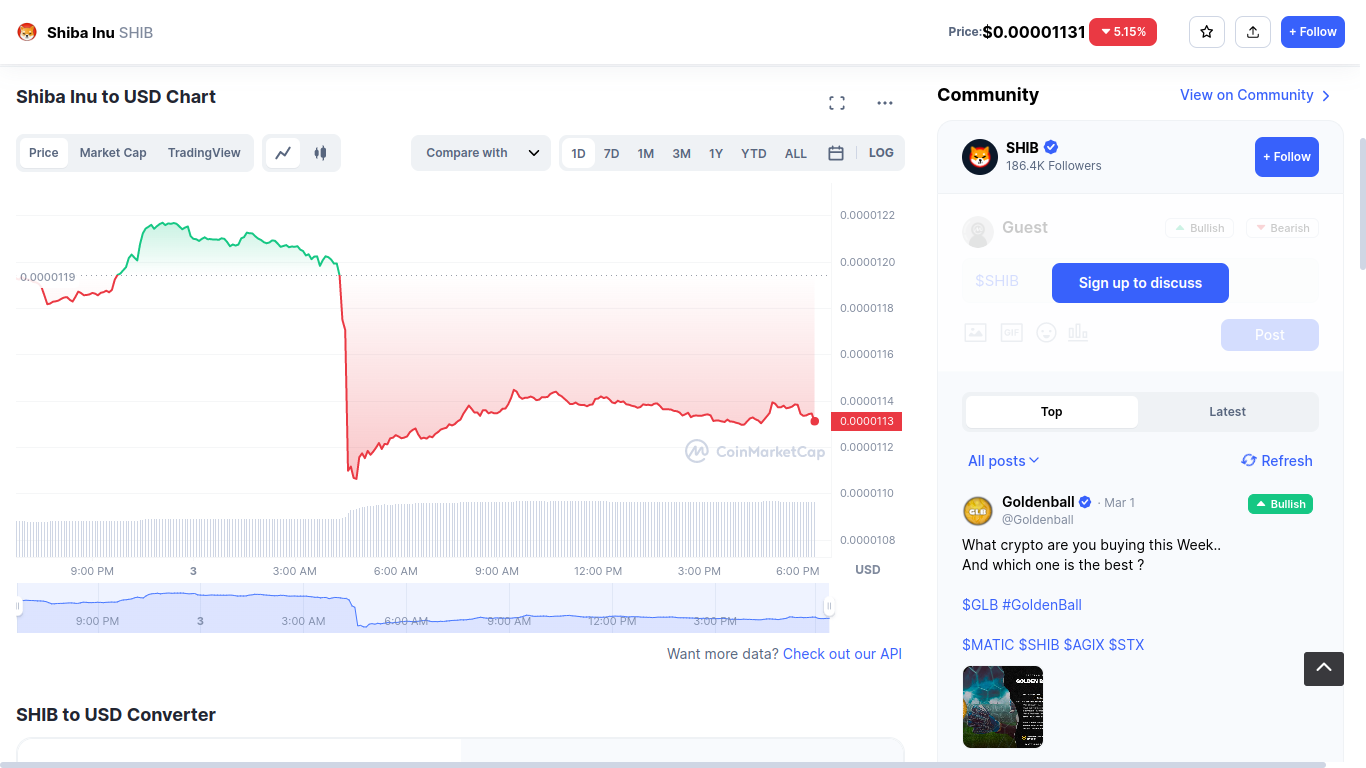Click the header Follow button

click(1312, 32)
